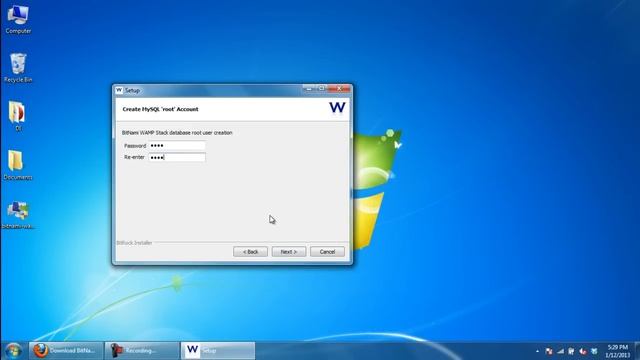640x360 pixels.
Task: Go back with the Back button
Action: click(251, 252)
